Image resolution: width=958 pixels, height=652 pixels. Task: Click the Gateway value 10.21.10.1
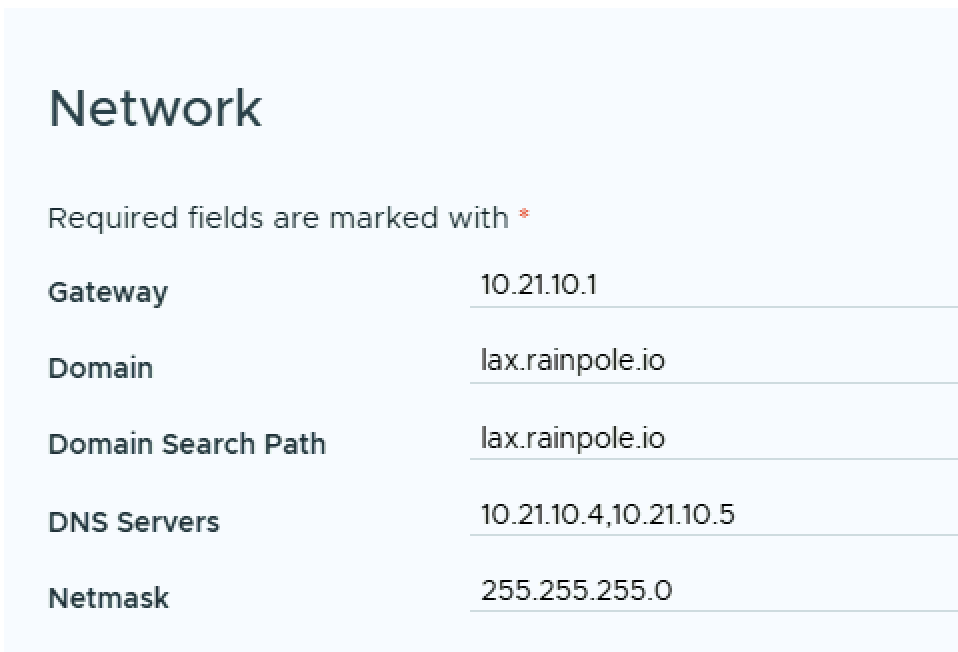point(538,285)
